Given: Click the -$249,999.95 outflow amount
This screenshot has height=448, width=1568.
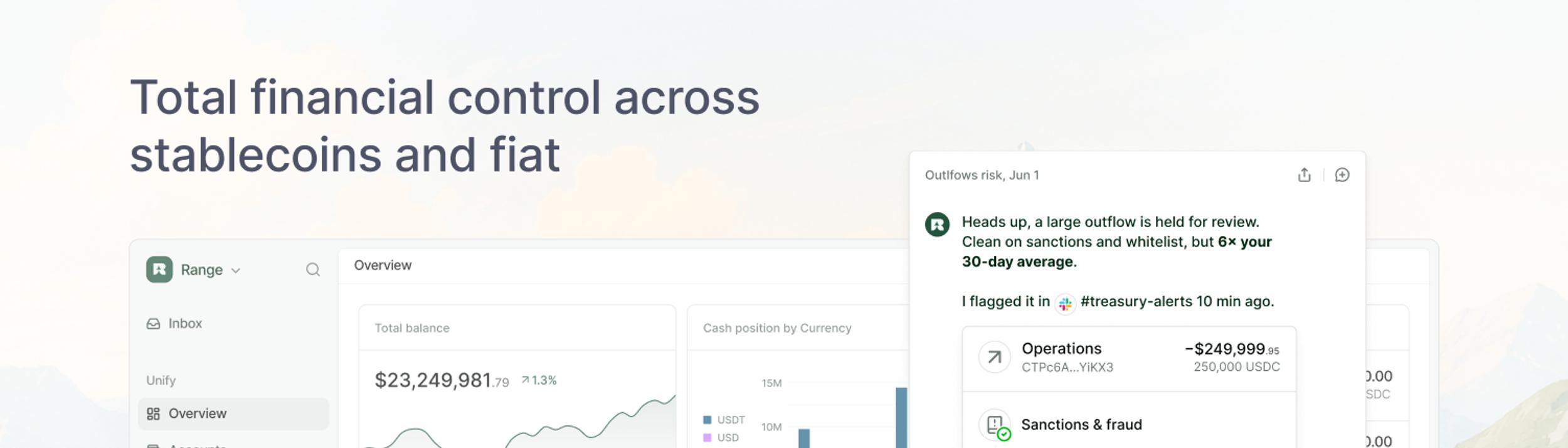Looking at the screenshot, I should pos(1232,349).
